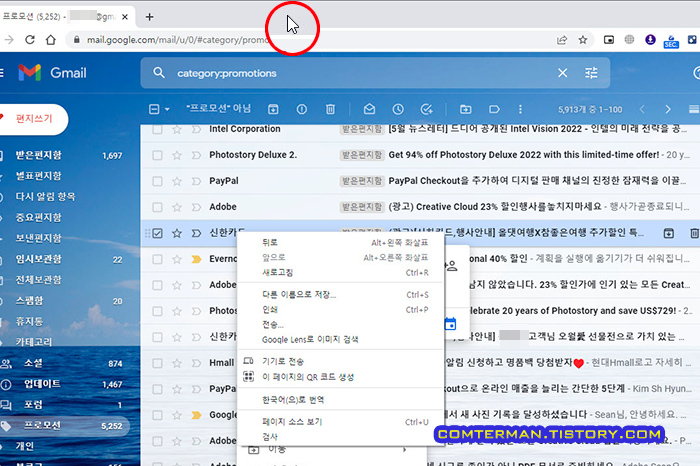Check the Photostory Deluxe 2. mail checkbox
700x466 pixels.
pyautogui.click(x=157, y=155)
